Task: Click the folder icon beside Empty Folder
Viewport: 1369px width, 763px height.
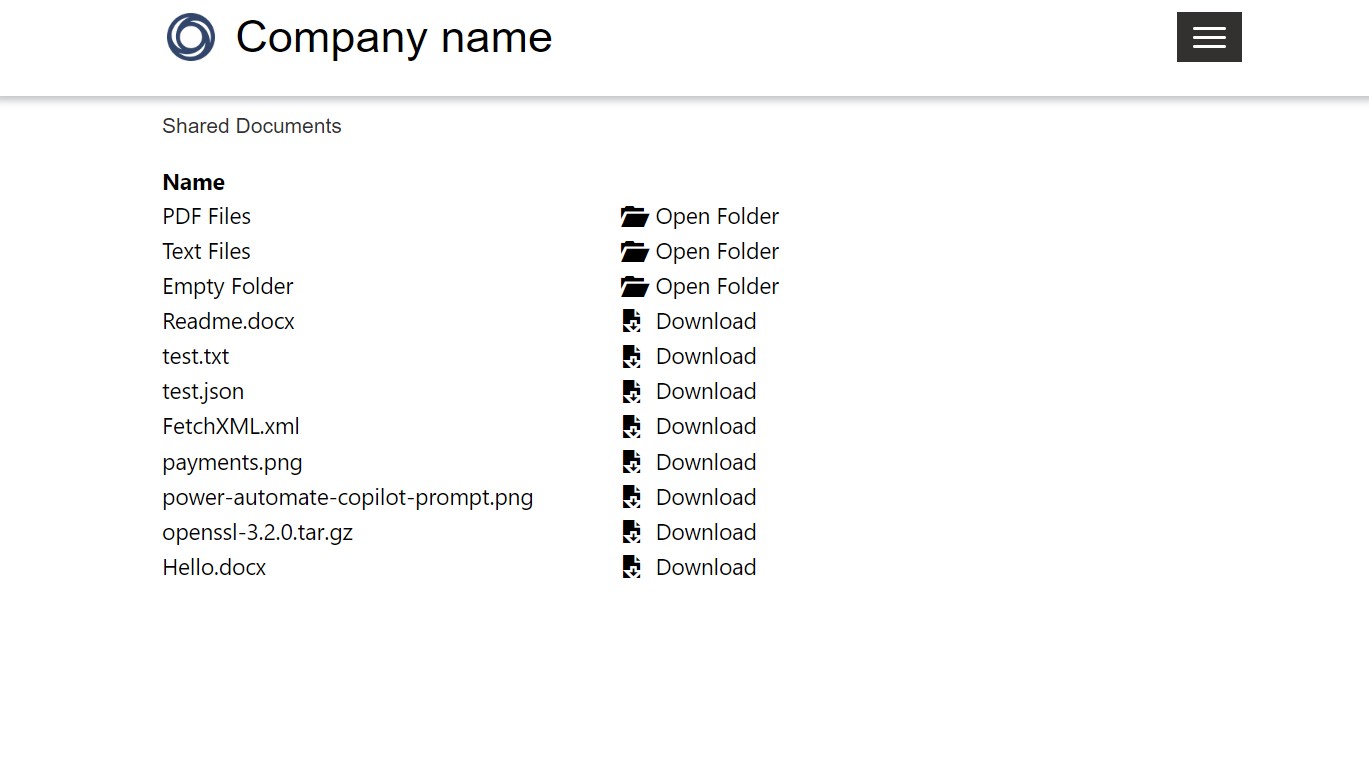Action: coord(635,286)
